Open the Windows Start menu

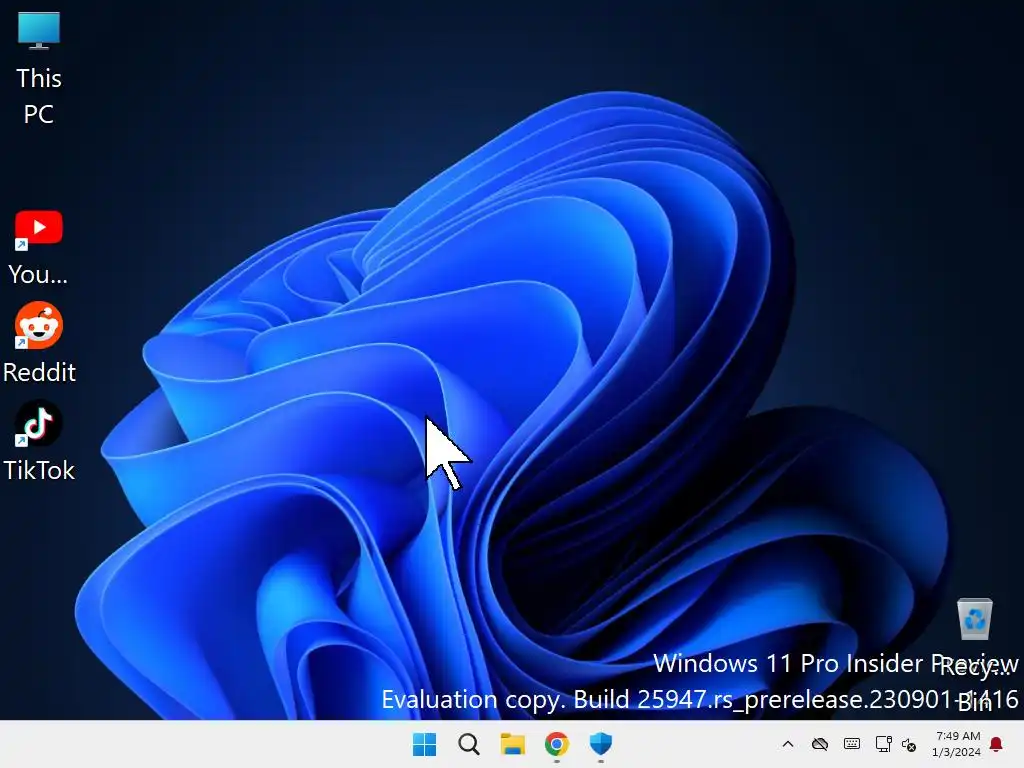click(424, 744)
